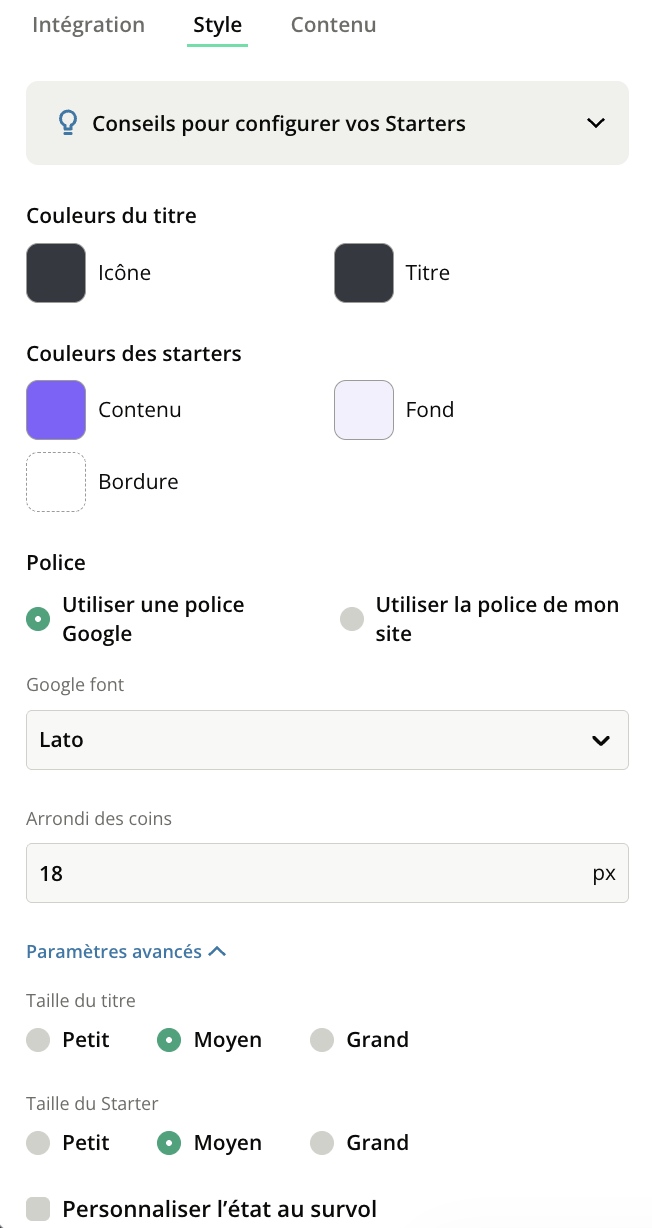
Task: Choose Utiliser la police de mon site
Action: [351, 619]
